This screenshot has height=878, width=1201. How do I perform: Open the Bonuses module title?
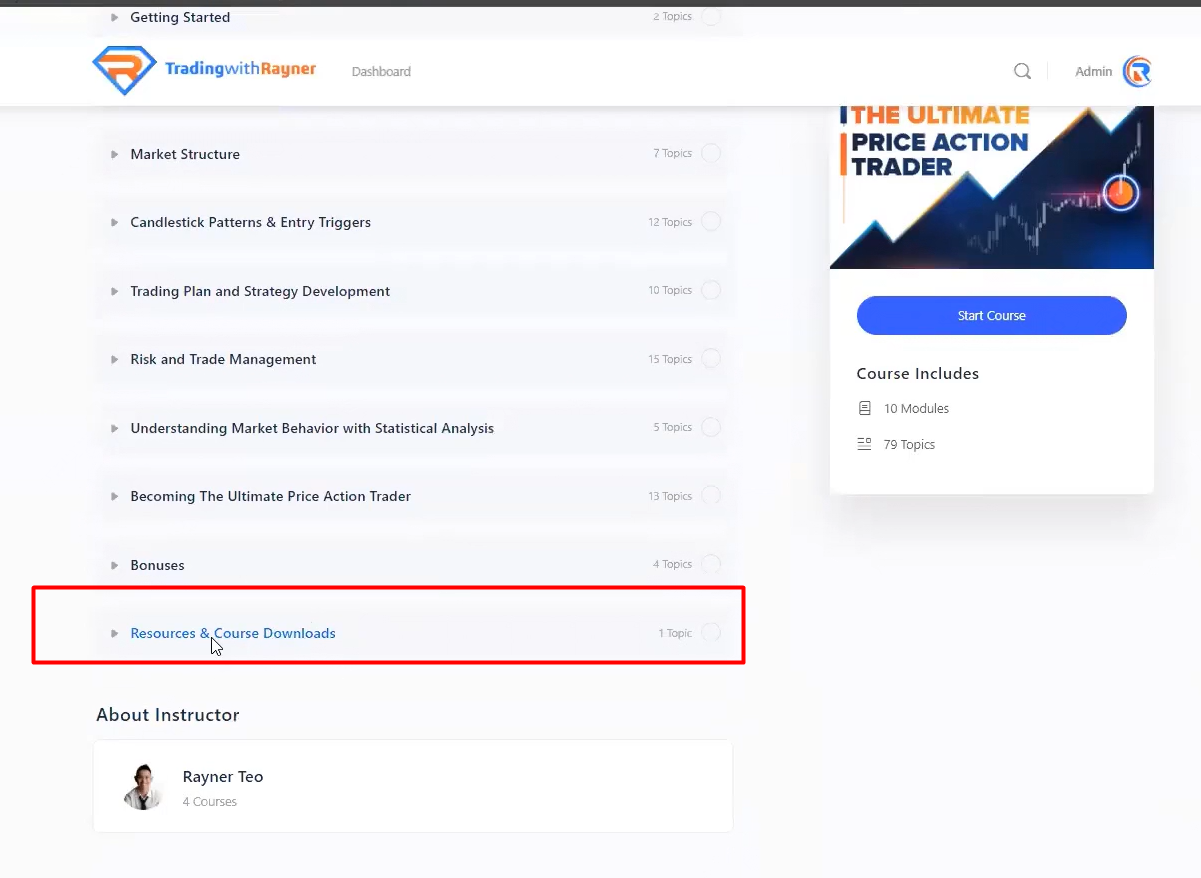pos(157,565)
